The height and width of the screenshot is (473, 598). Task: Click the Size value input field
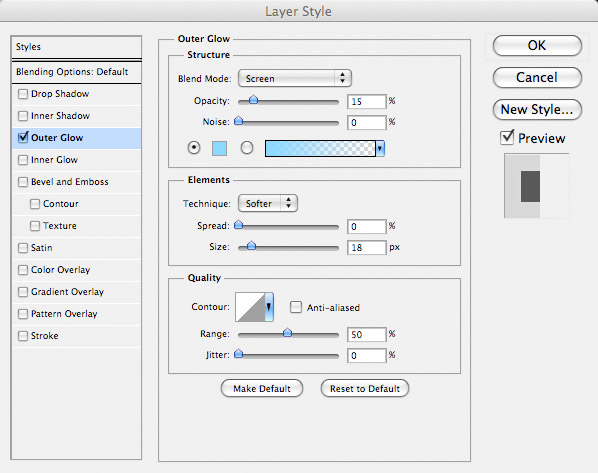(x=367, y=248)
